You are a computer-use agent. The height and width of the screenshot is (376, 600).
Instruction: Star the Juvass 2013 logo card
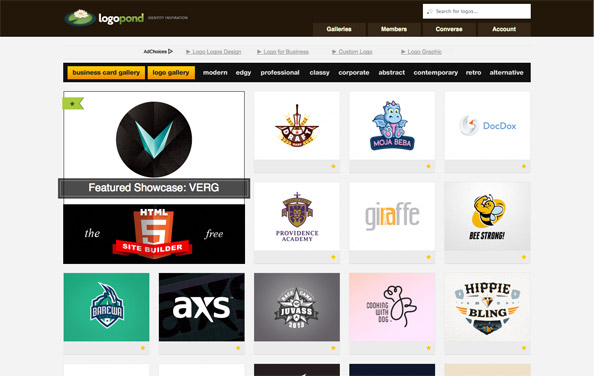pyautogui.click(x=333, y=348)
